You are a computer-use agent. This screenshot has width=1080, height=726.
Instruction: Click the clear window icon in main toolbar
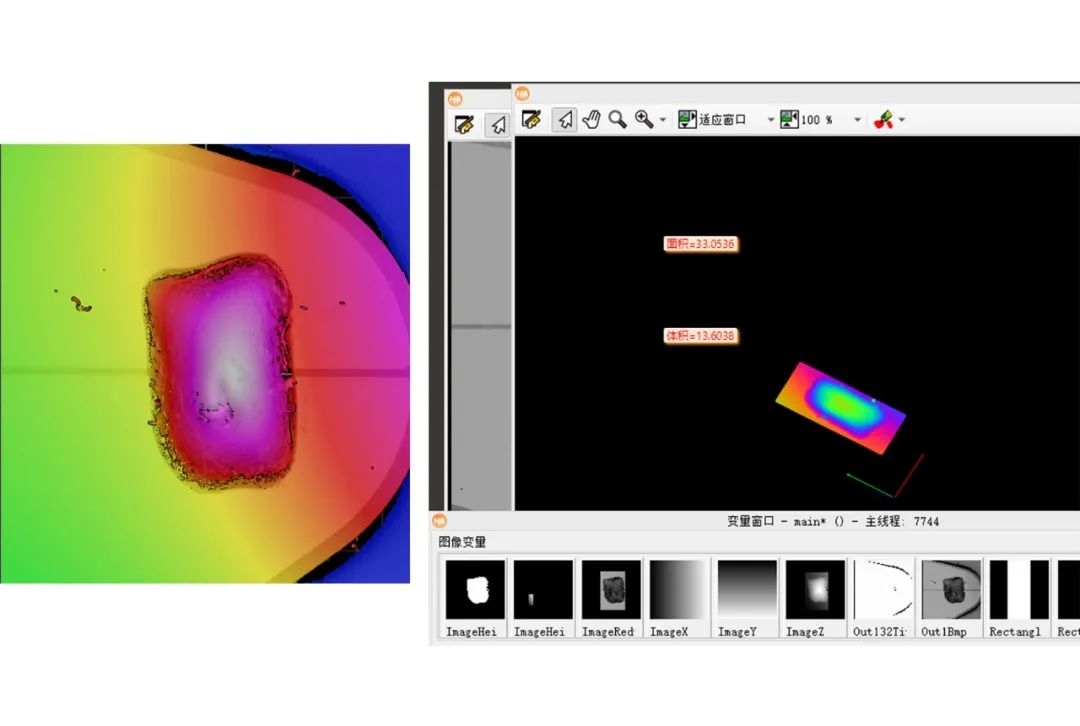point(531,120)
